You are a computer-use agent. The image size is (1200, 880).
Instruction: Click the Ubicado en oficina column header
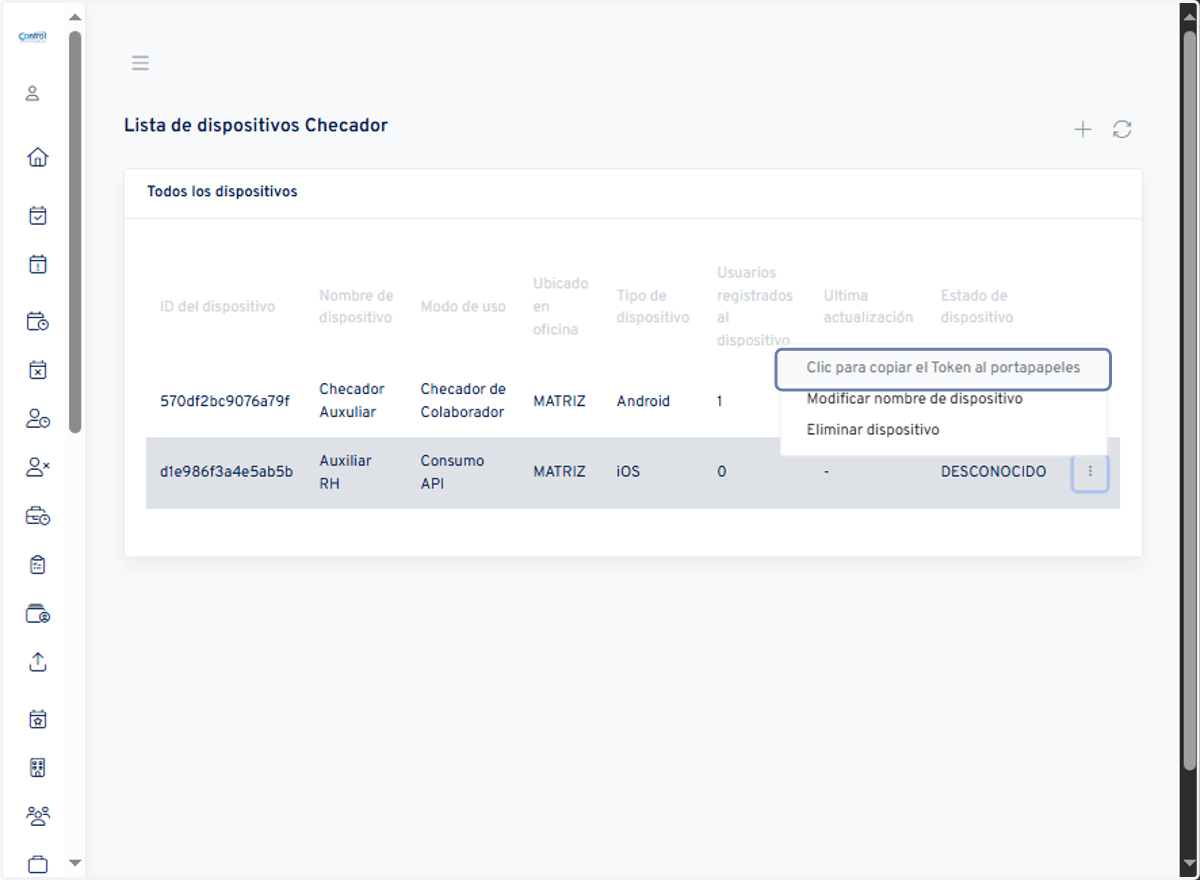561,307
